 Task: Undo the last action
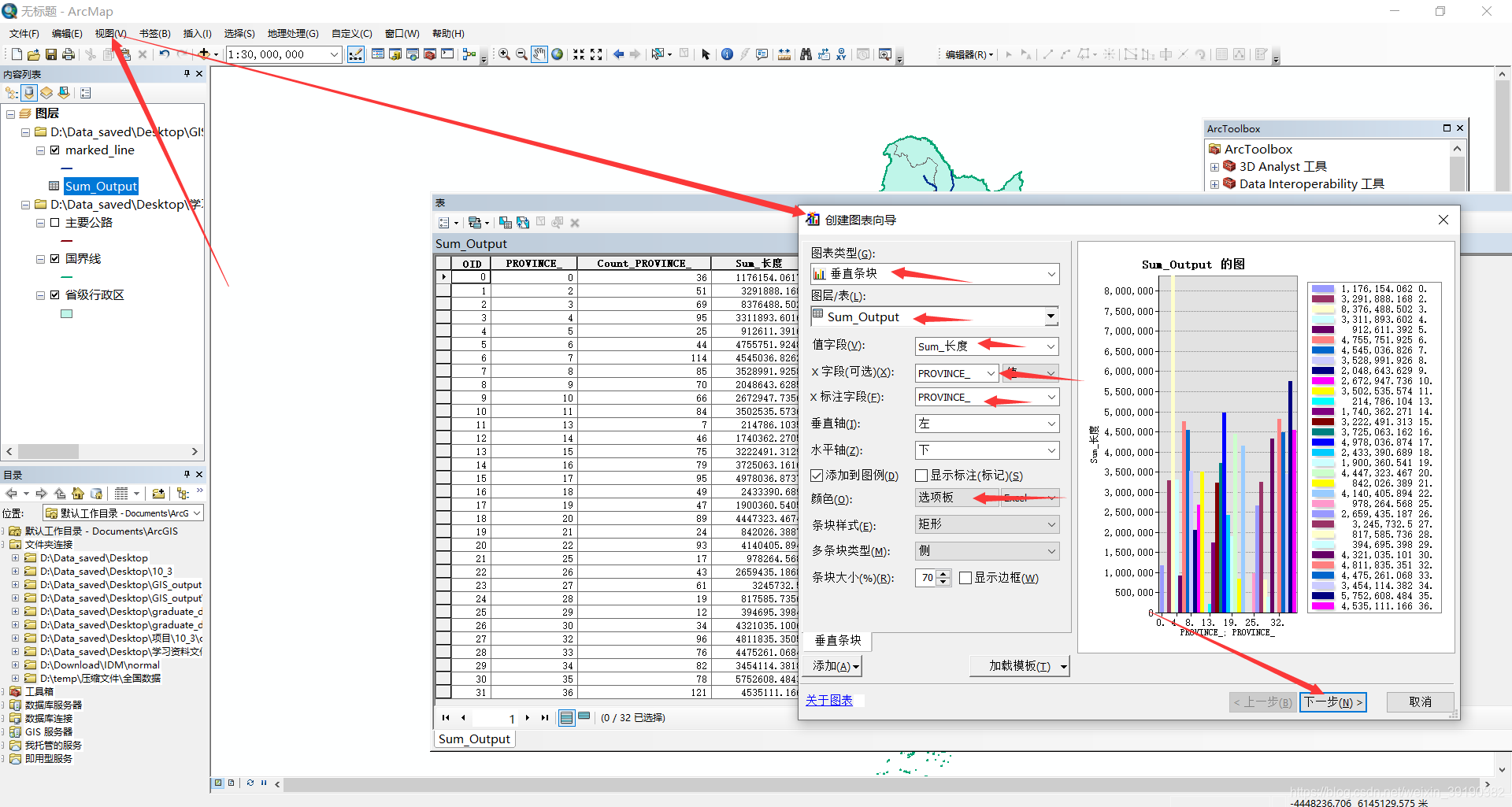click(x=164, y=54)
